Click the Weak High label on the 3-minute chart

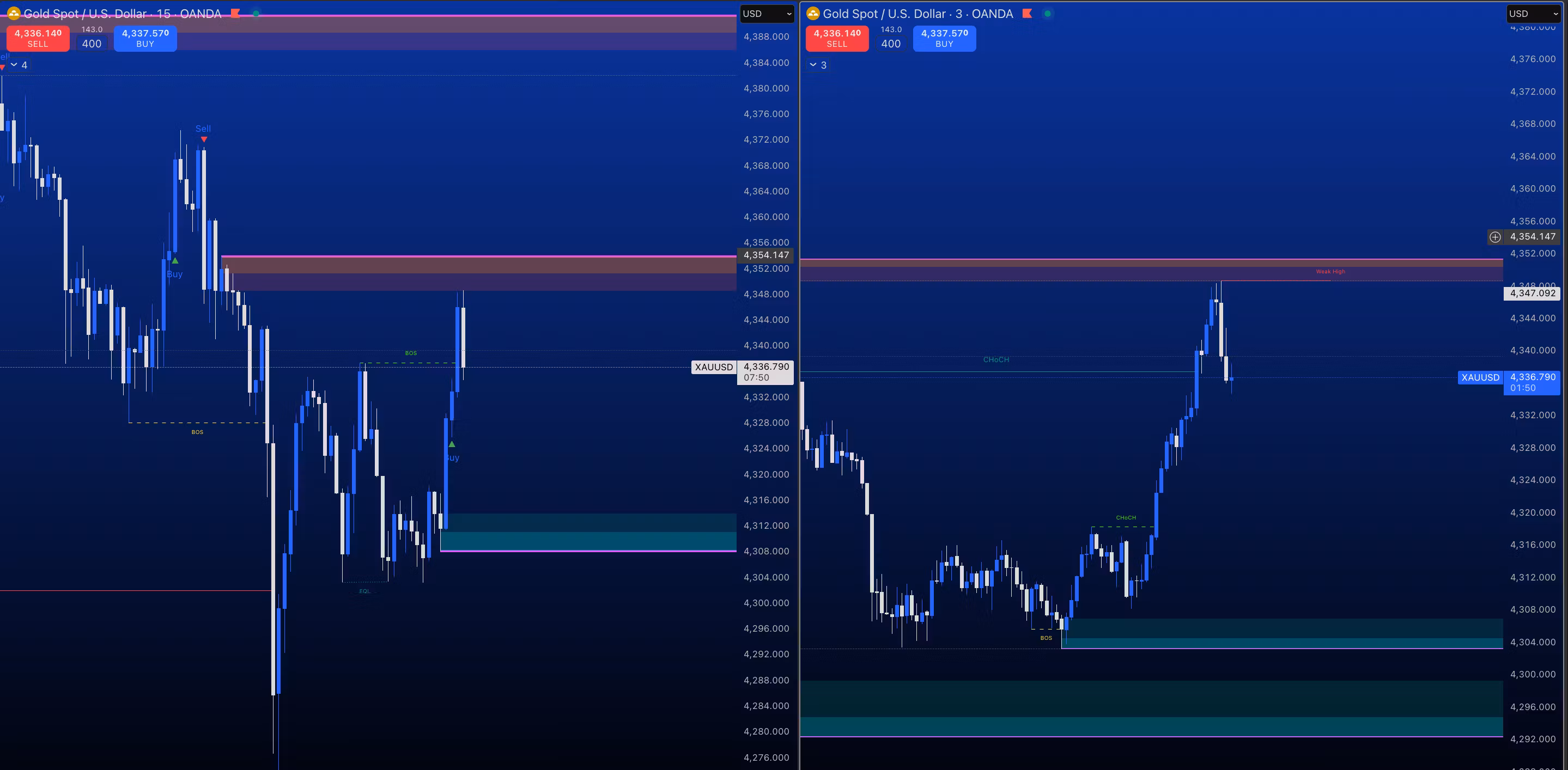click(1330, 271)
